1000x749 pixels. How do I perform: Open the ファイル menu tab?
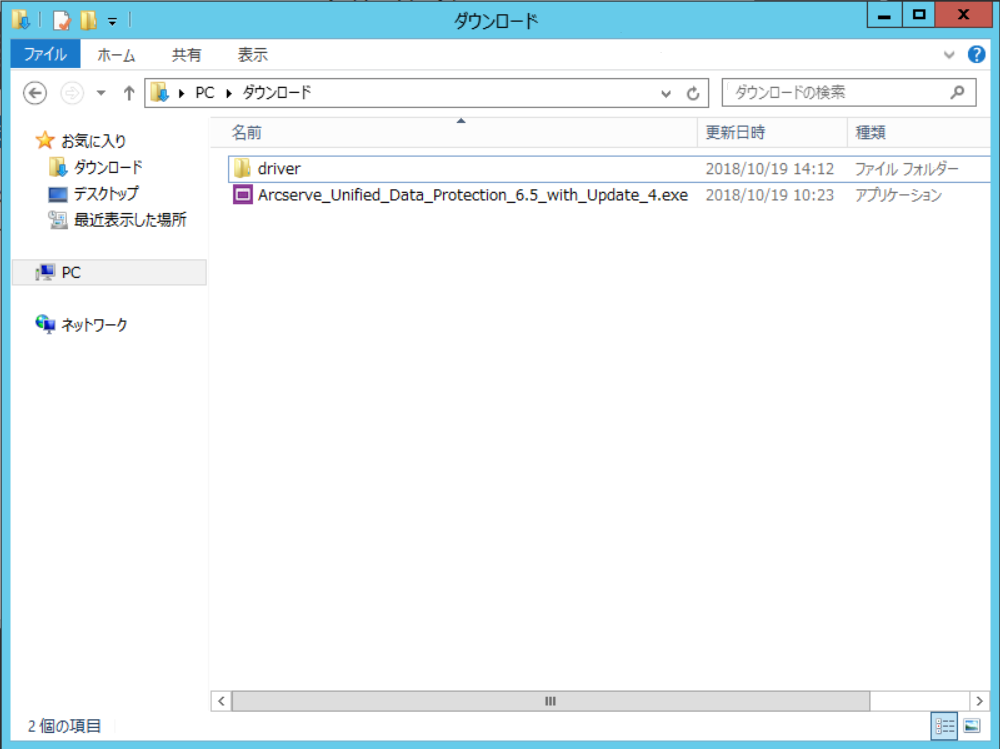point(45,54)
